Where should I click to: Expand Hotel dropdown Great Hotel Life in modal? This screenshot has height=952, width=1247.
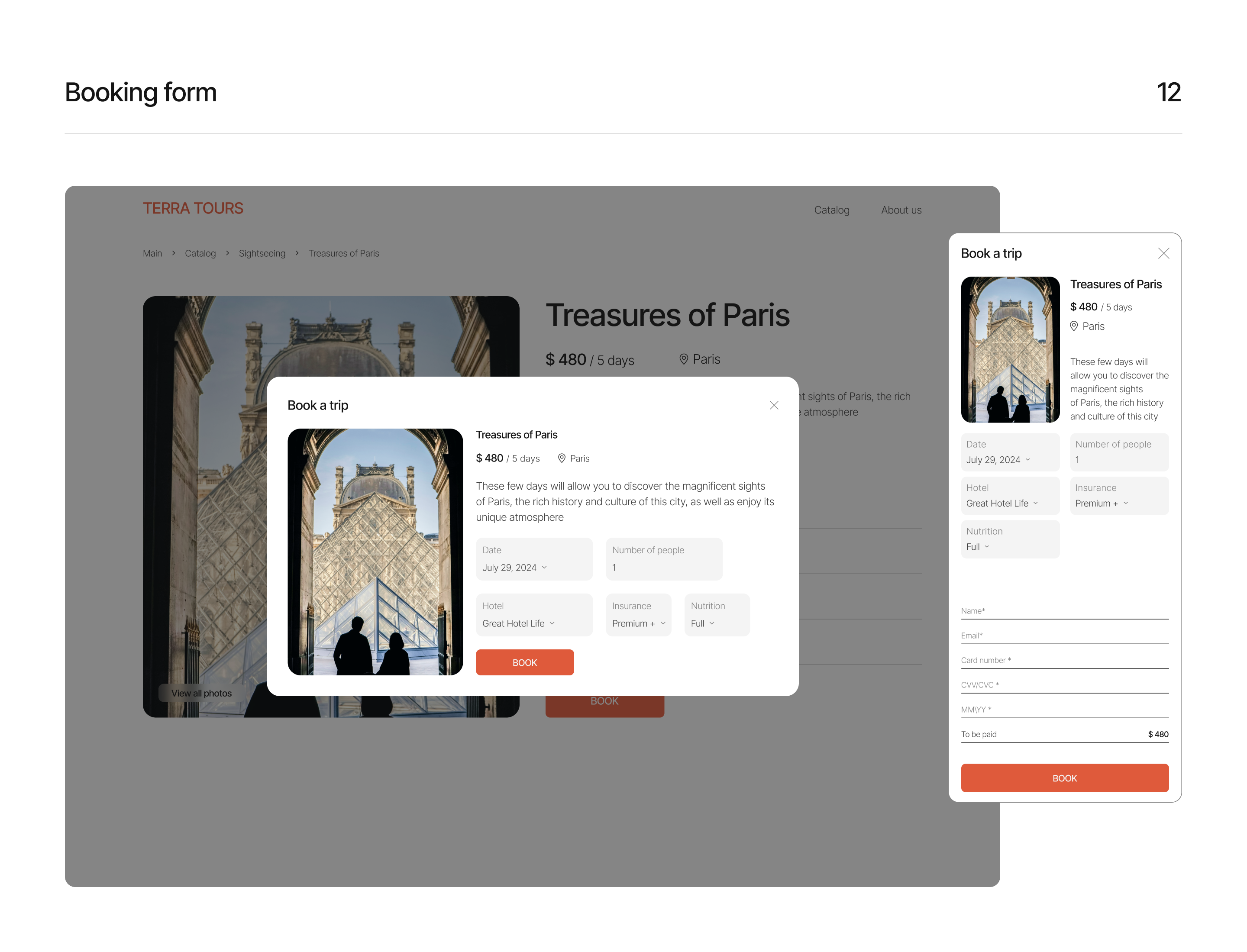point(534,615)
